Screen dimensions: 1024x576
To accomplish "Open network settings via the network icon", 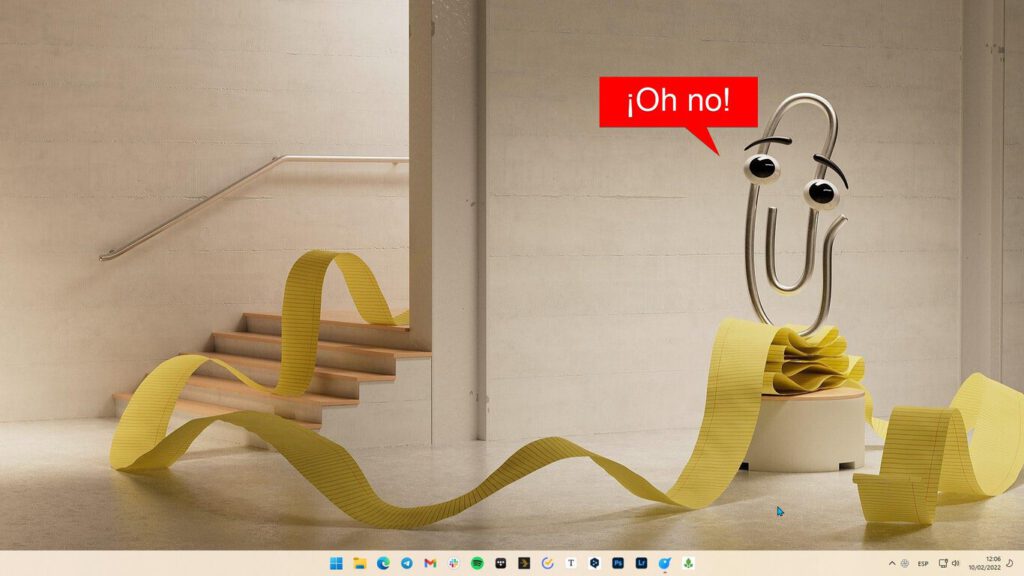I will pos(943,561).
